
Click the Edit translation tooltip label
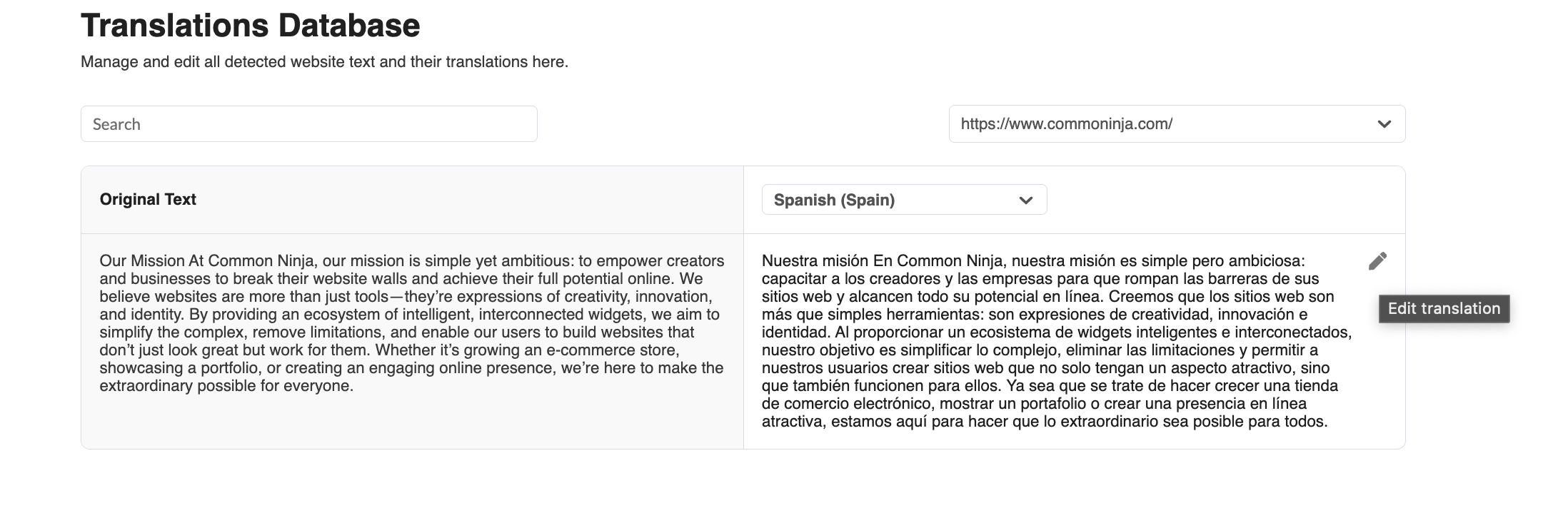click(1444, 309)
